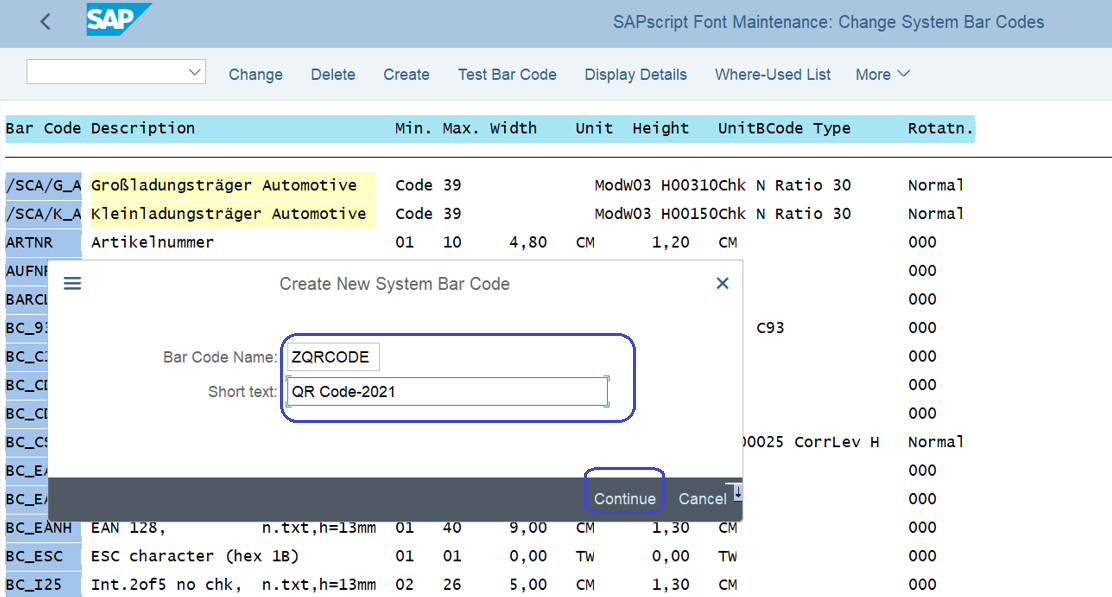Click the SAP logo
This screenshot has width=1112, height=597.
point(119,20)
